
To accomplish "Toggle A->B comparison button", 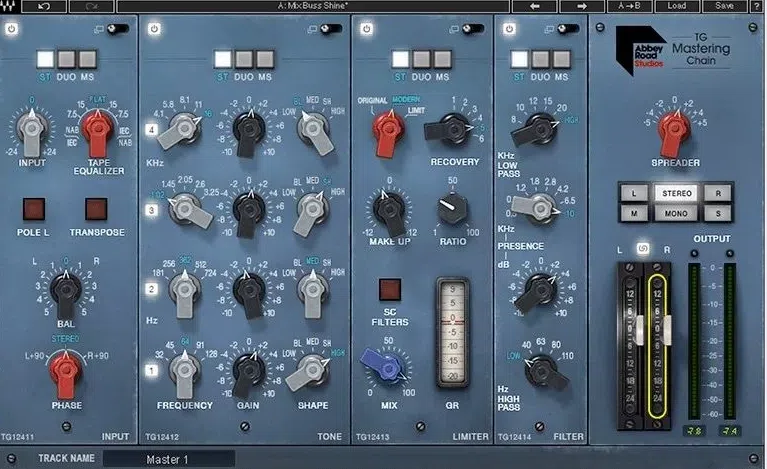I will click(x=630, y=6).
